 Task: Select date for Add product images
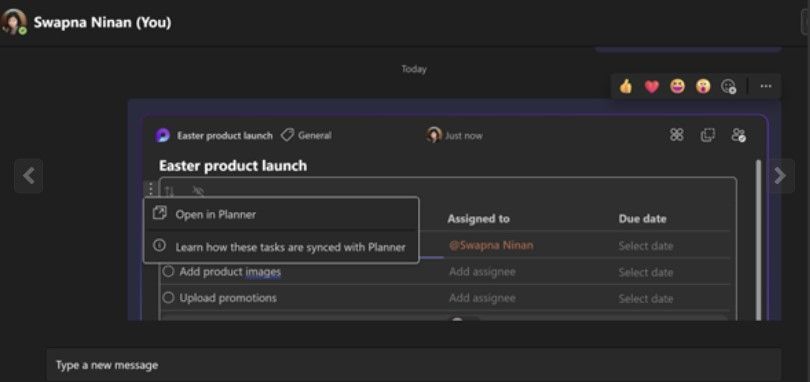tap(646, 272)
